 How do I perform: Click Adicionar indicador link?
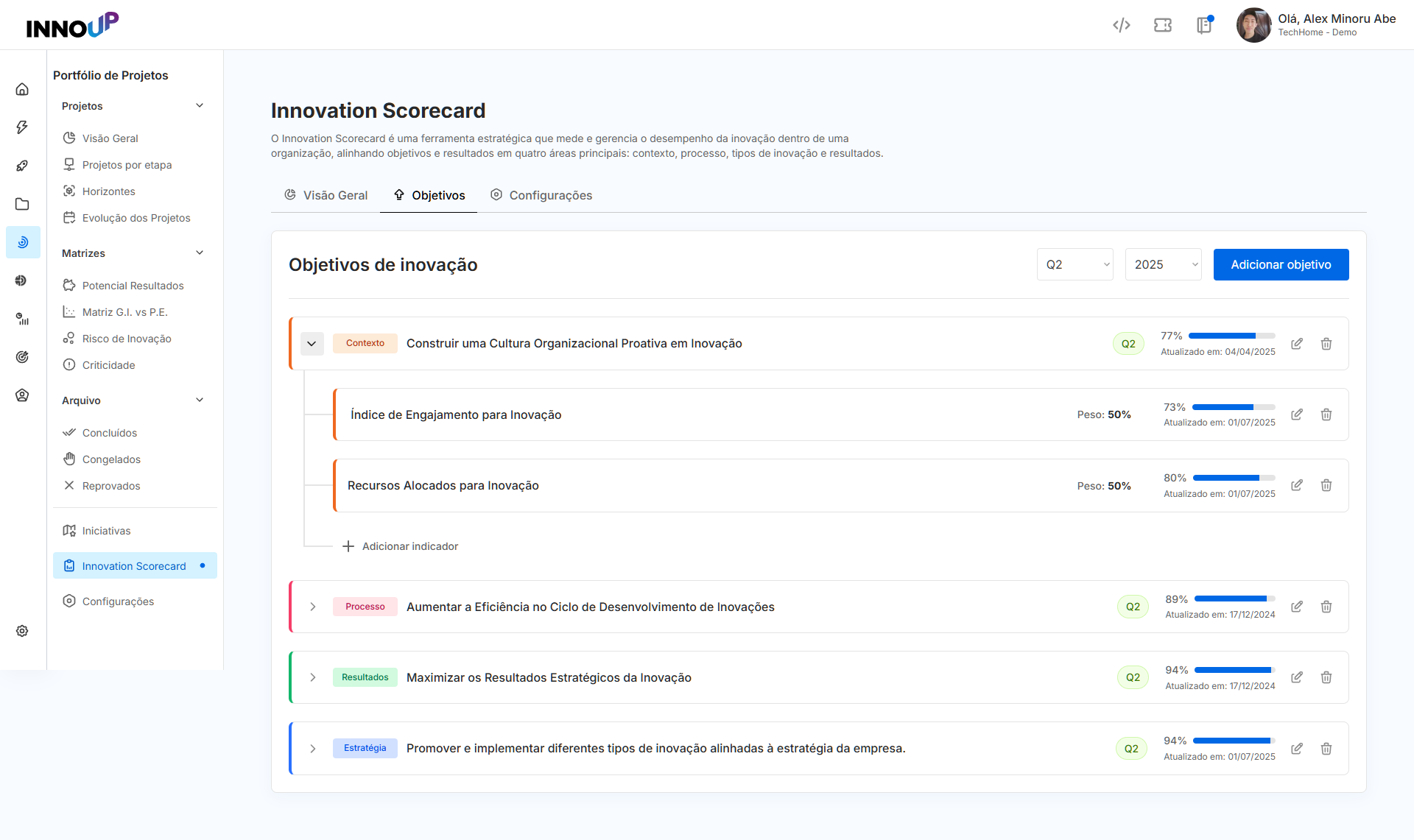pyautogui.click(x=400, y=546)
